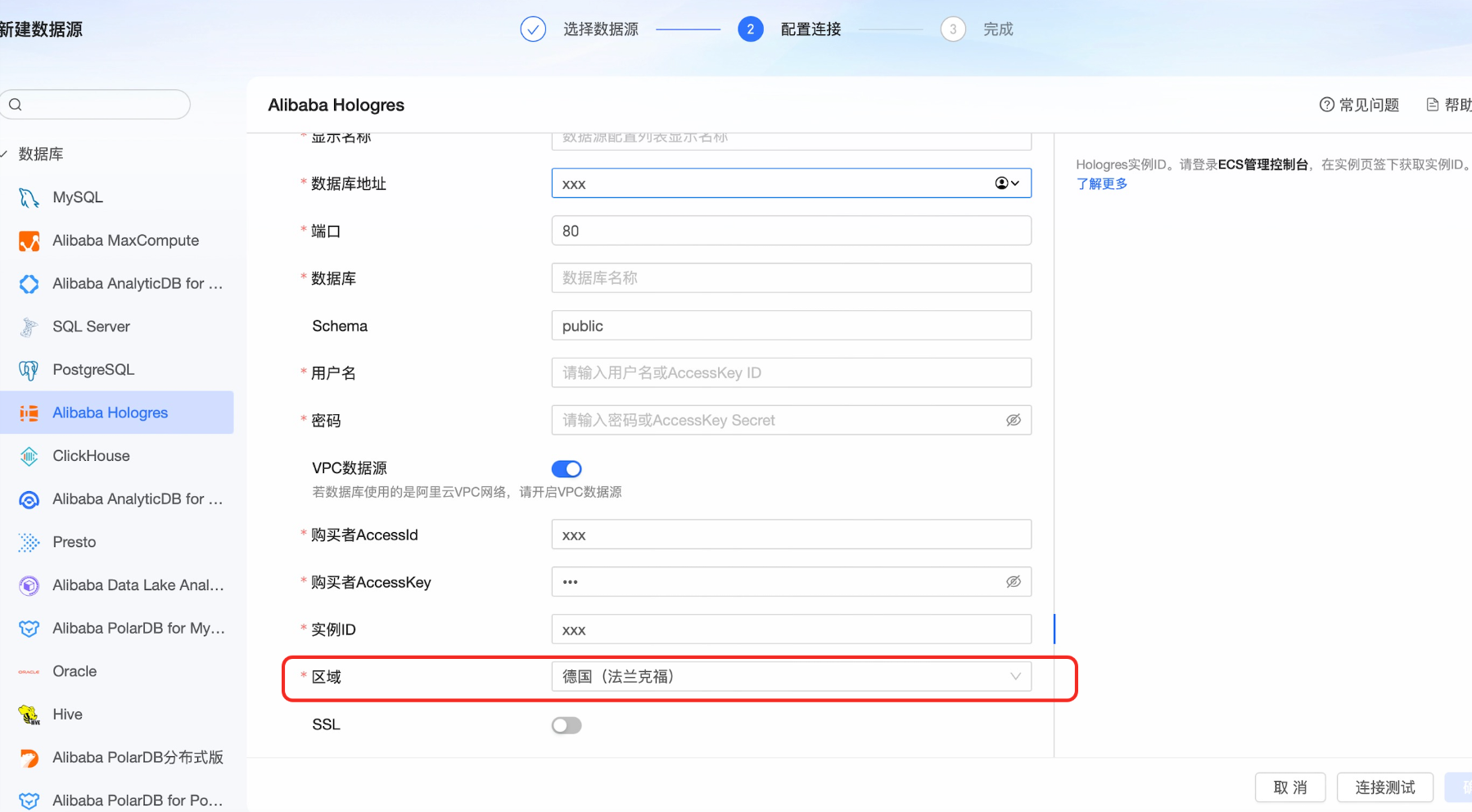Viewport: 1472px width, 812px height.
Task: Select Alibaba Data Lake Analytics entry
Action: (x=116, y=585)
